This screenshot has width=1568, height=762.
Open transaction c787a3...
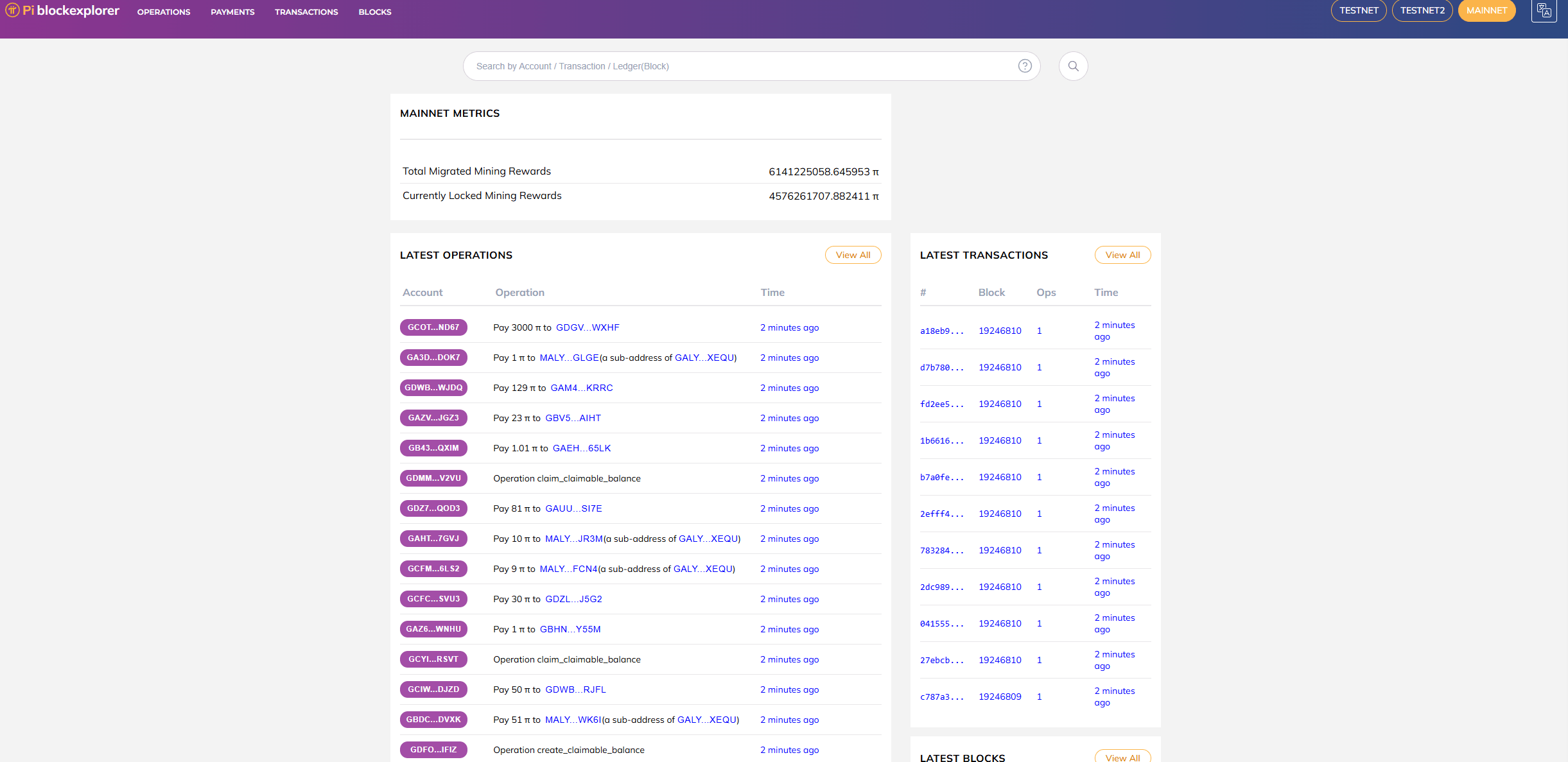pyautogui.click(x=942, y=697)
